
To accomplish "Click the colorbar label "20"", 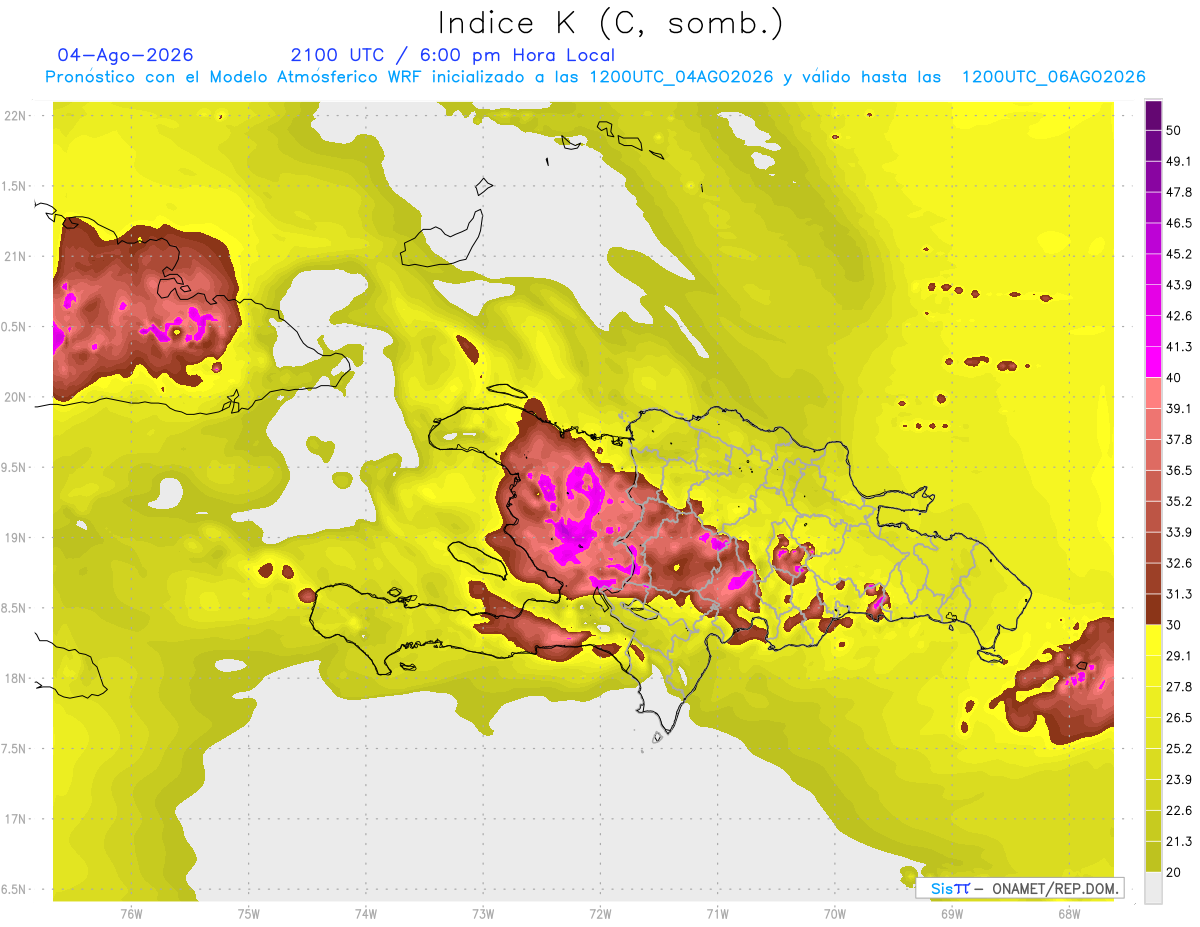I will (x=1174, y=872).
